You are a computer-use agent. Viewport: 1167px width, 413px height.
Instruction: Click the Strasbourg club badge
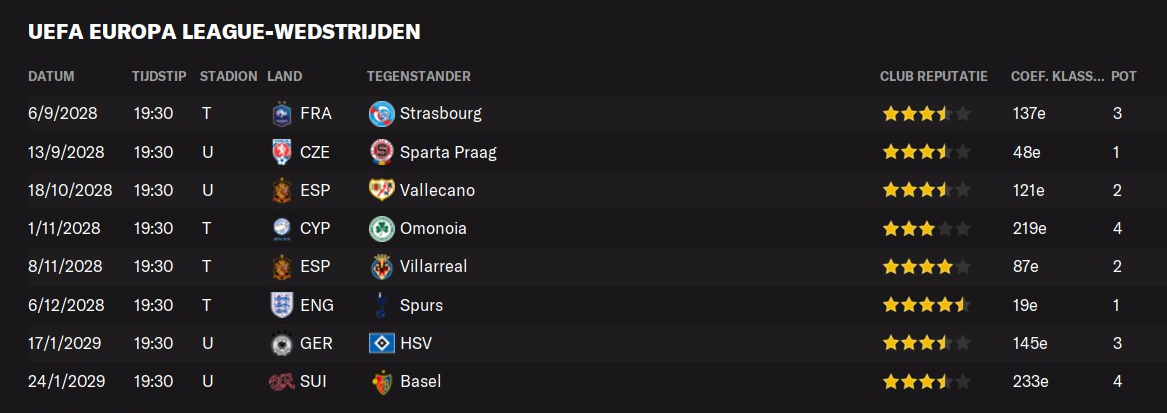point(381,114)
